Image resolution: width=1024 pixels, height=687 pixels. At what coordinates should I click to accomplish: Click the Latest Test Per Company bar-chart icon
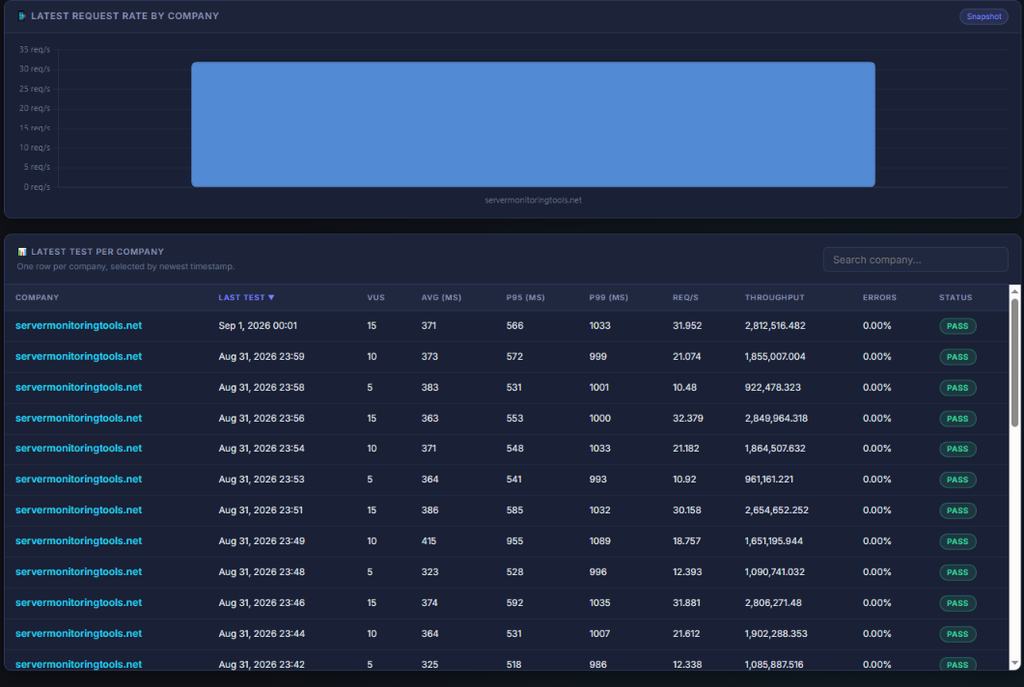(x=22, y=251)
